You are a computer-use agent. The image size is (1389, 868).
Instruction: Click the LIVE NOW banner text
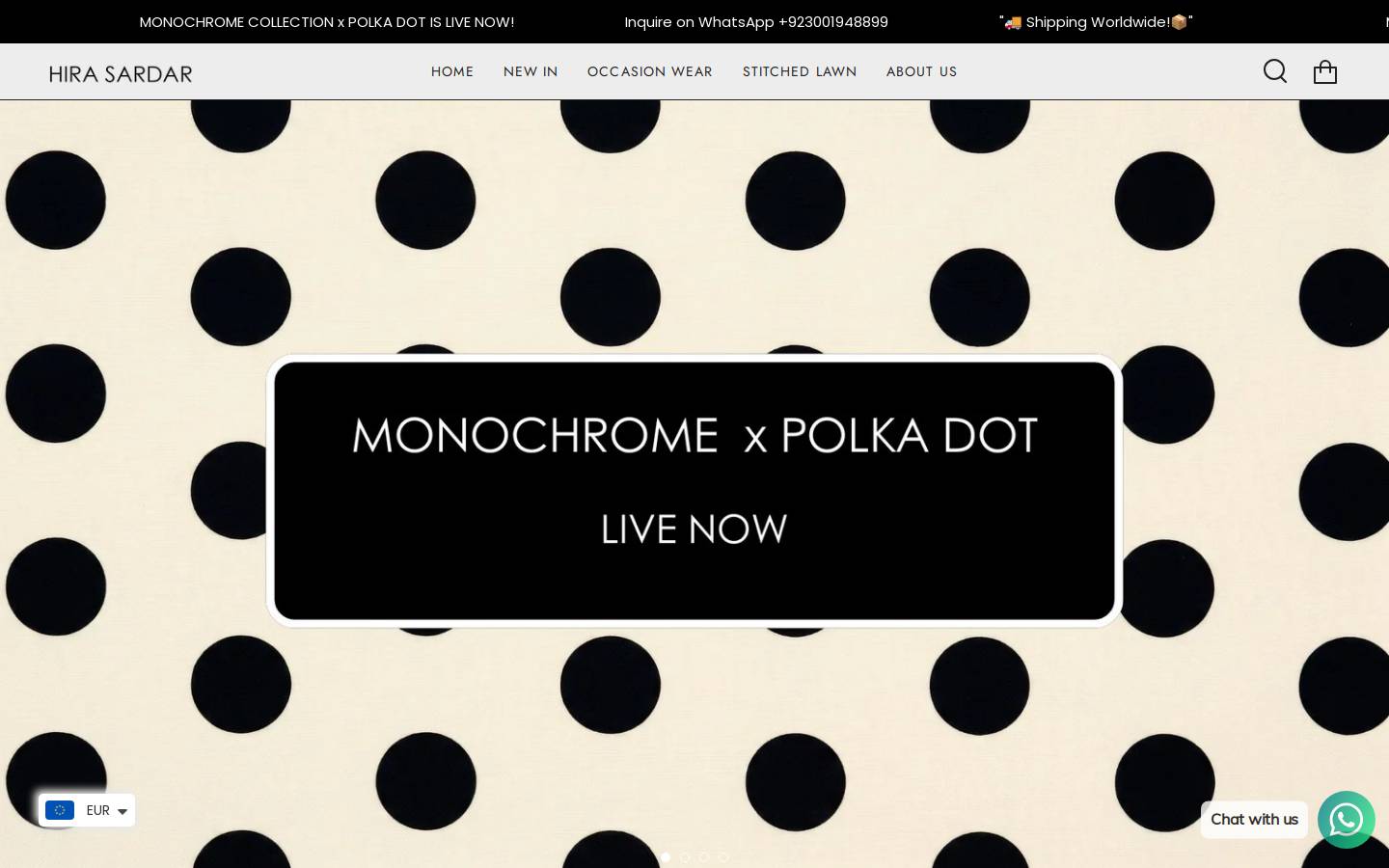coord(694,529)
